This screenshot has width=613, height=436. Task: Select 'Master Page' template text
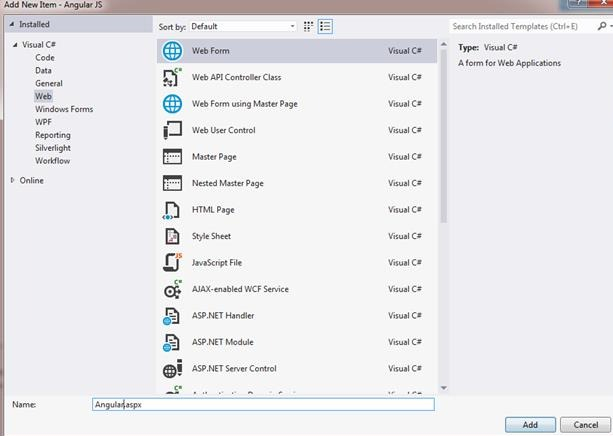[x=214, y=157]
